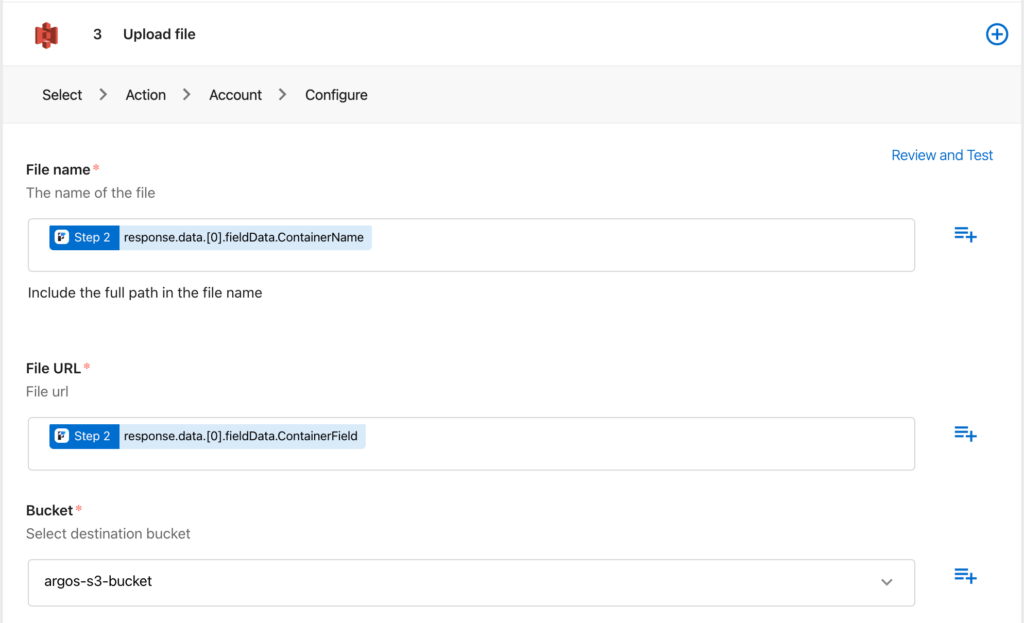Click the Amazon S3 app icon
The width and height of the screenshot is (1024, 623).
[46, 35]
